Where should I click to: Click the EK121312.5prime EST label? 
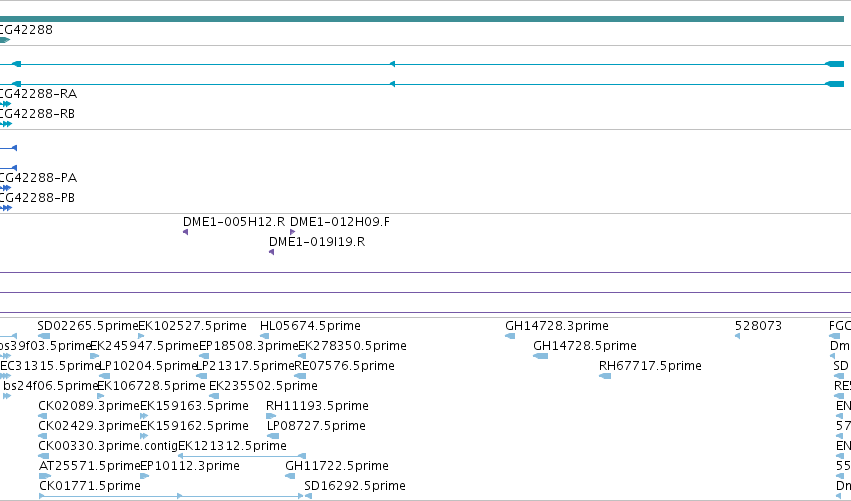point(232,446)
